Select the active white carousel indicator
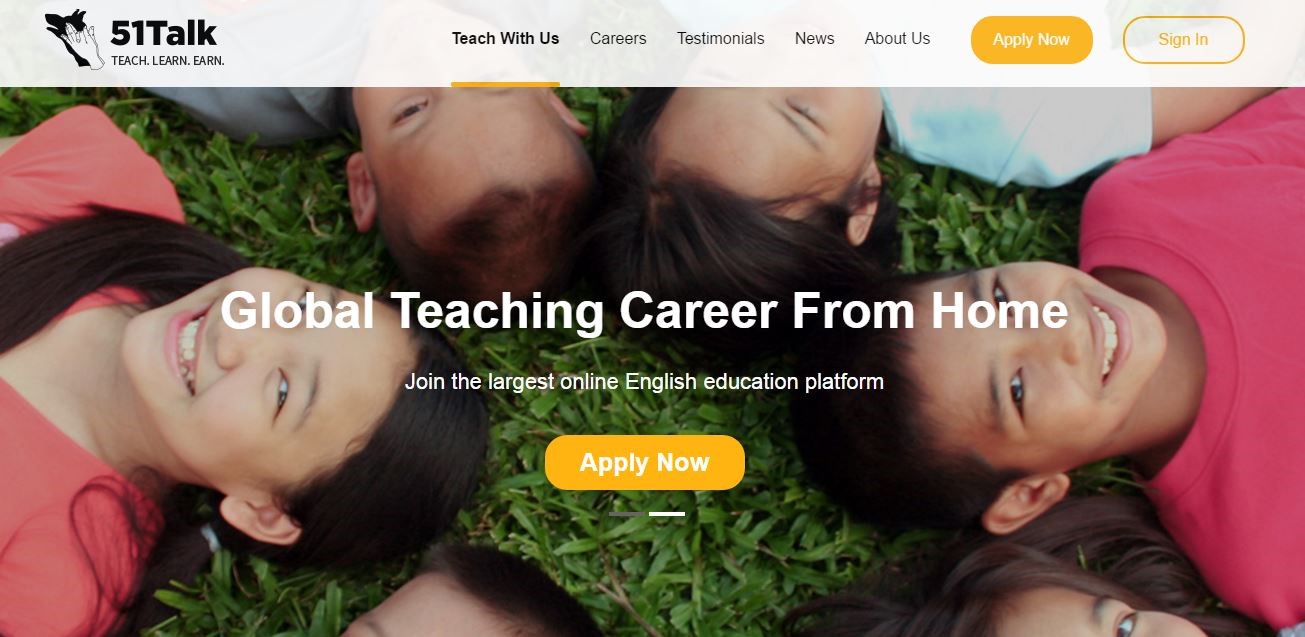 point(667,514)
